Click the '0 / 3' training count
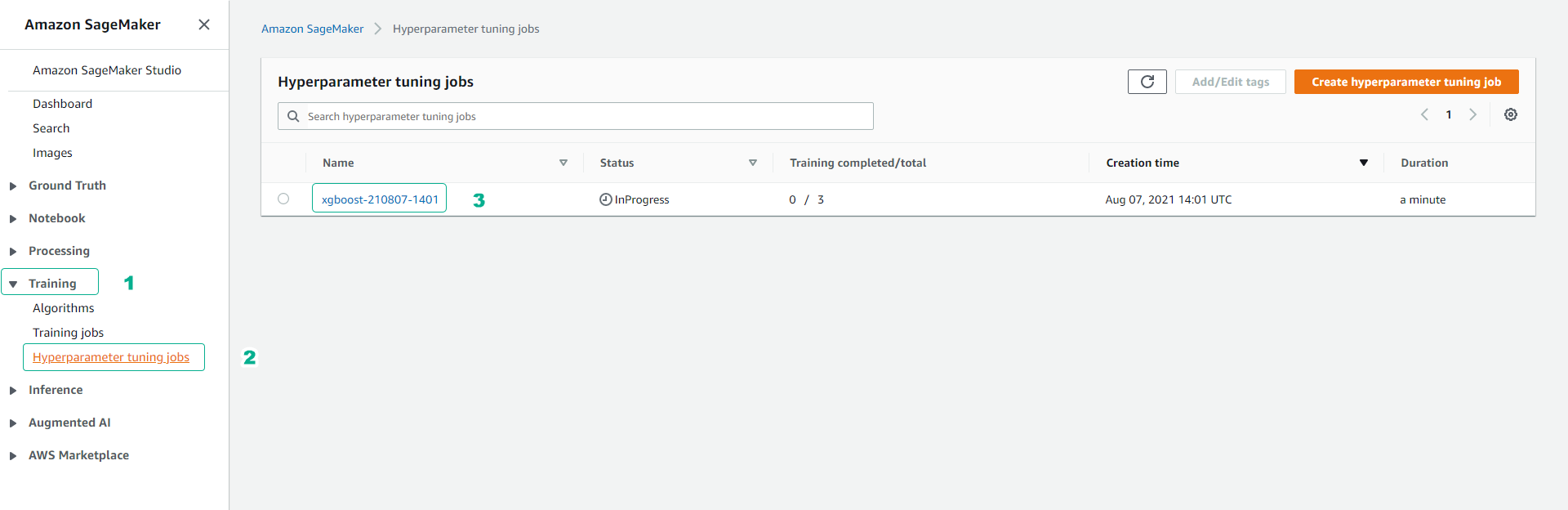 pyautogui.click(x=806, y=199)
